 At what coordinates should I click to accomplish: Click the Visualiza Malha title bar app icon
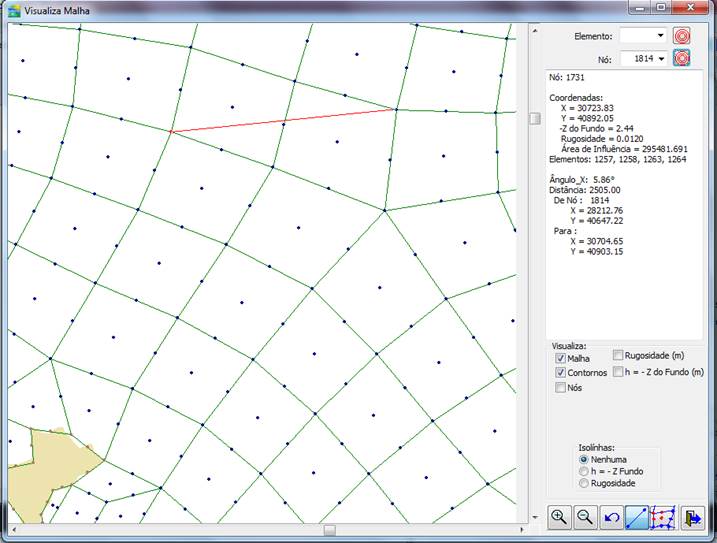pyautogui.click(x=15, y=11)
